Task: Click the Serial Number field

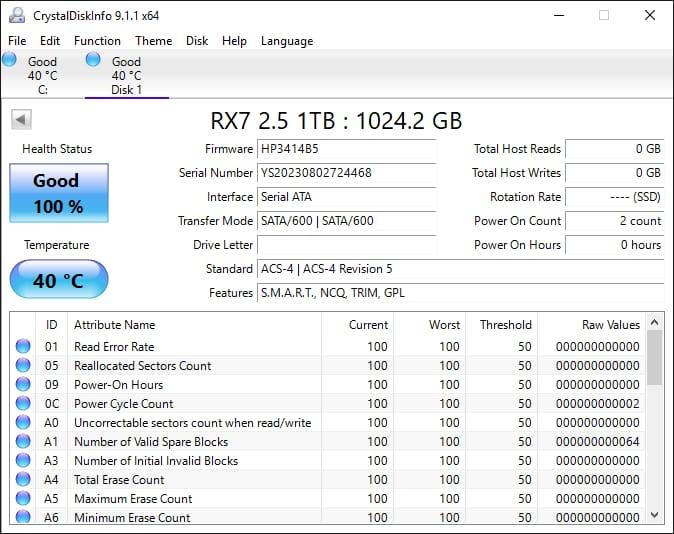Action: pos(347,173)
